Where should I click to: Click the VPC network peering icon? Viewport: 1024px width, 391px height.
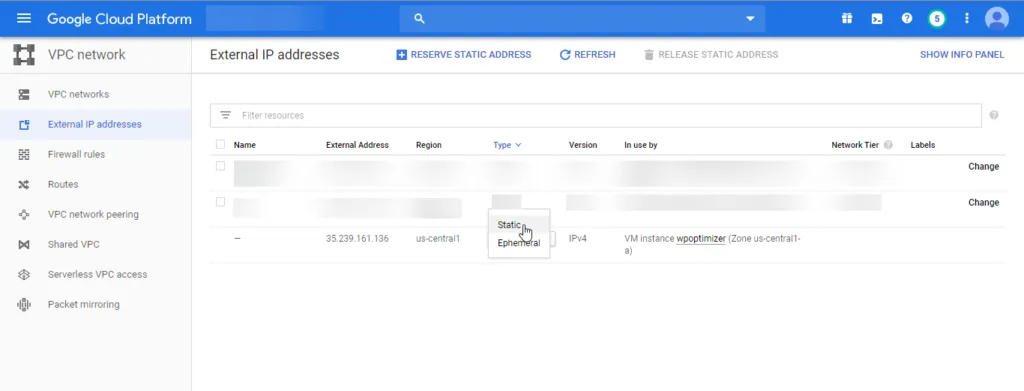(24, 215)
